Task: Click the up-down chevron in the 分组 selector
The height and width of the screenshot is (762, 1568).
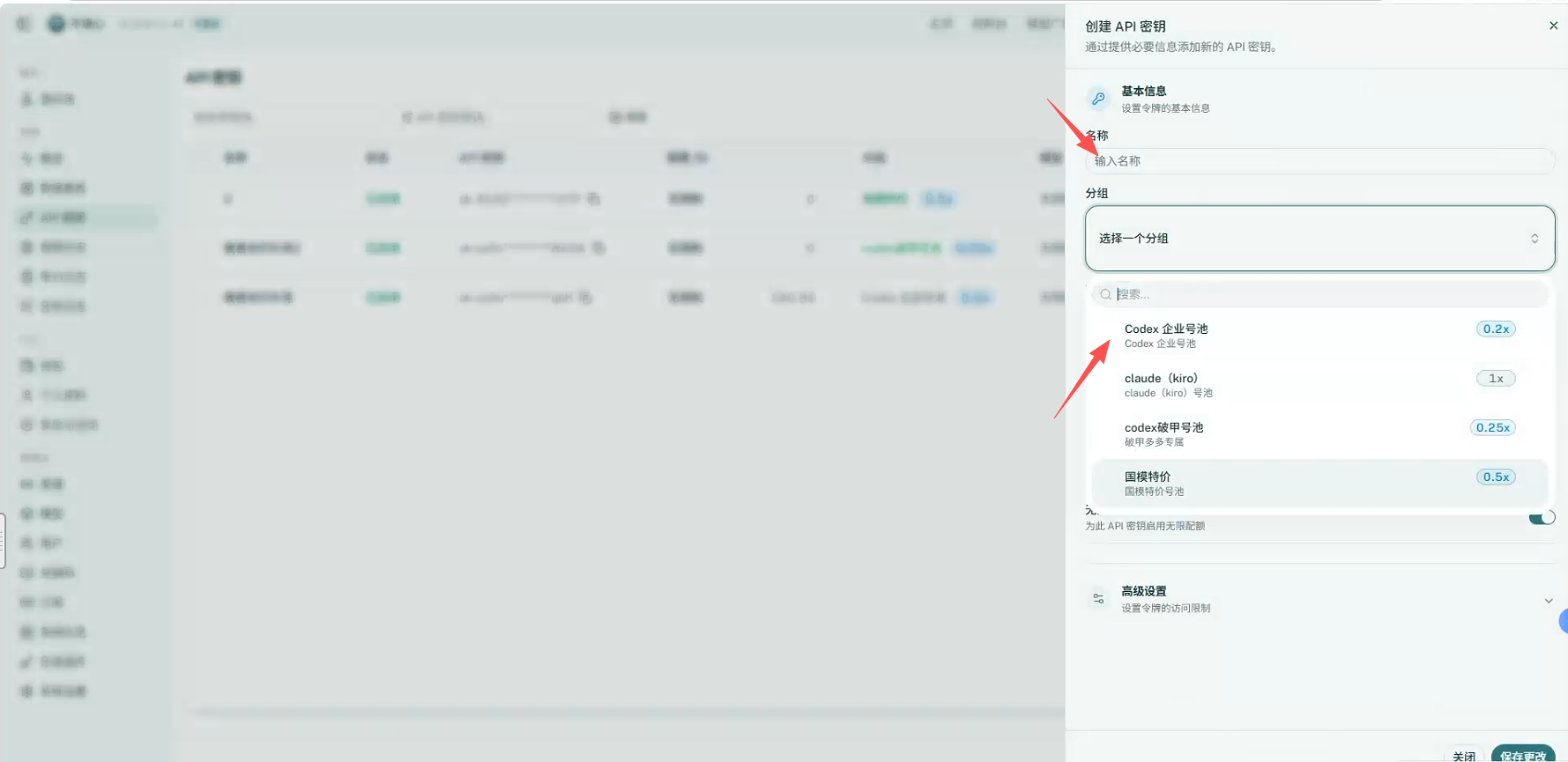Action: (1535, 239)
